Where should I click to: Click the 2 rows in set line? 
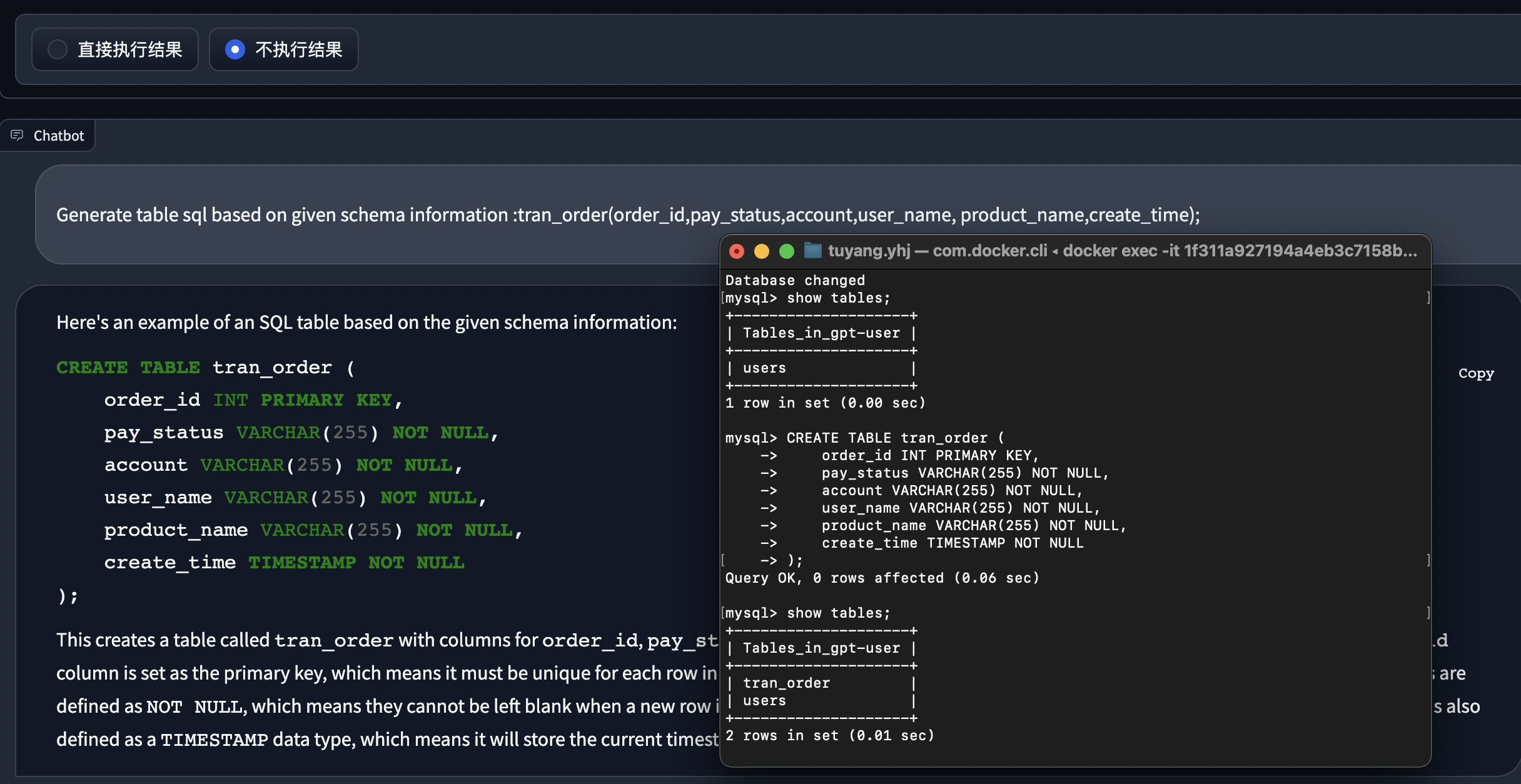829,735
